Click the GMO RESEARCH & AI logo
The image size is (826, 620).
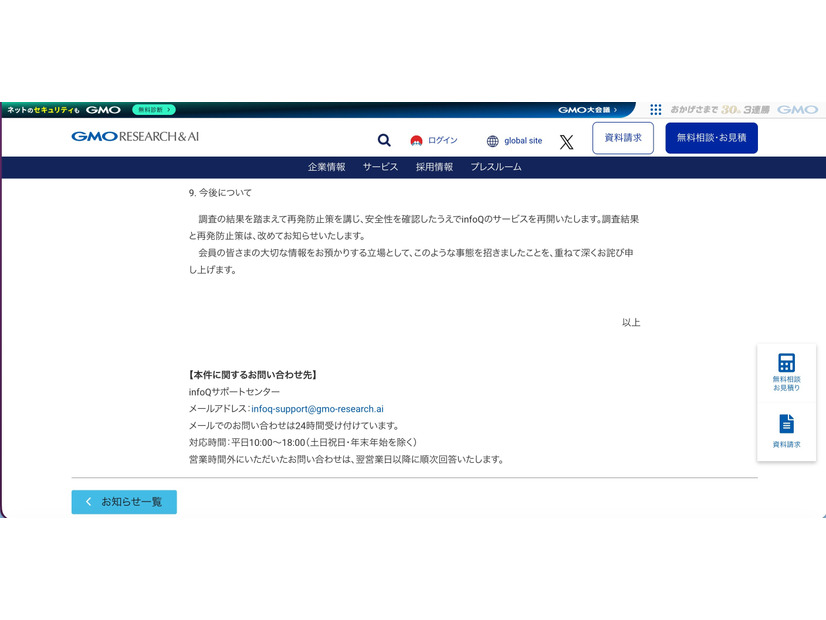(135, 136)
